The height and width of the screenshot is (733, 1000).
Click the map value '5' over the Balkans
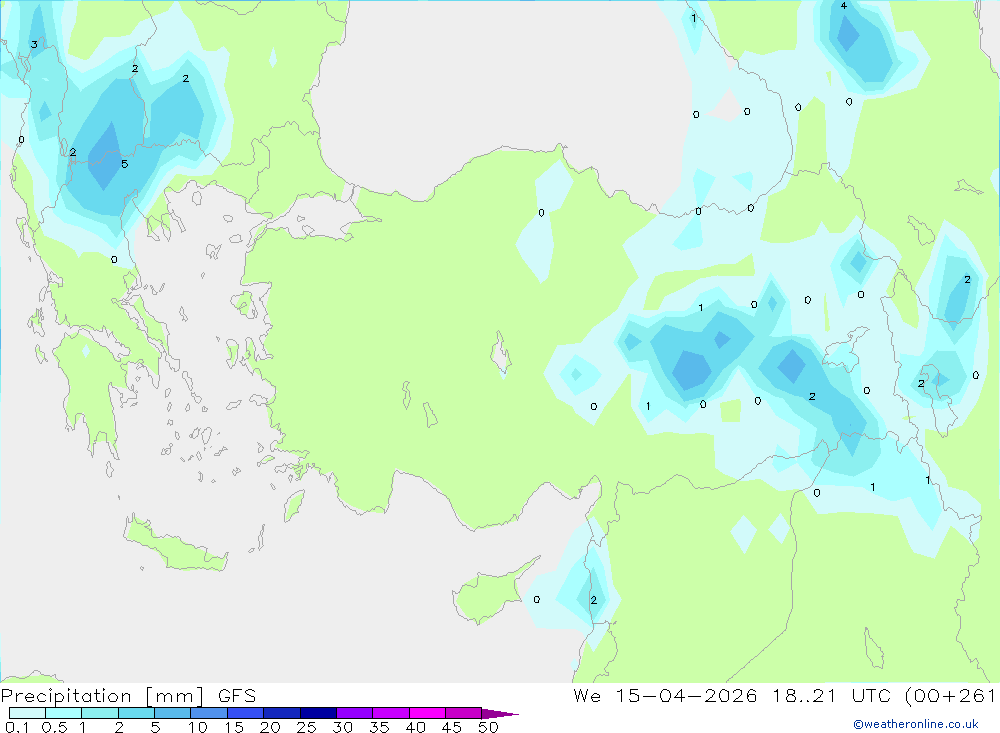coord(124,164)
